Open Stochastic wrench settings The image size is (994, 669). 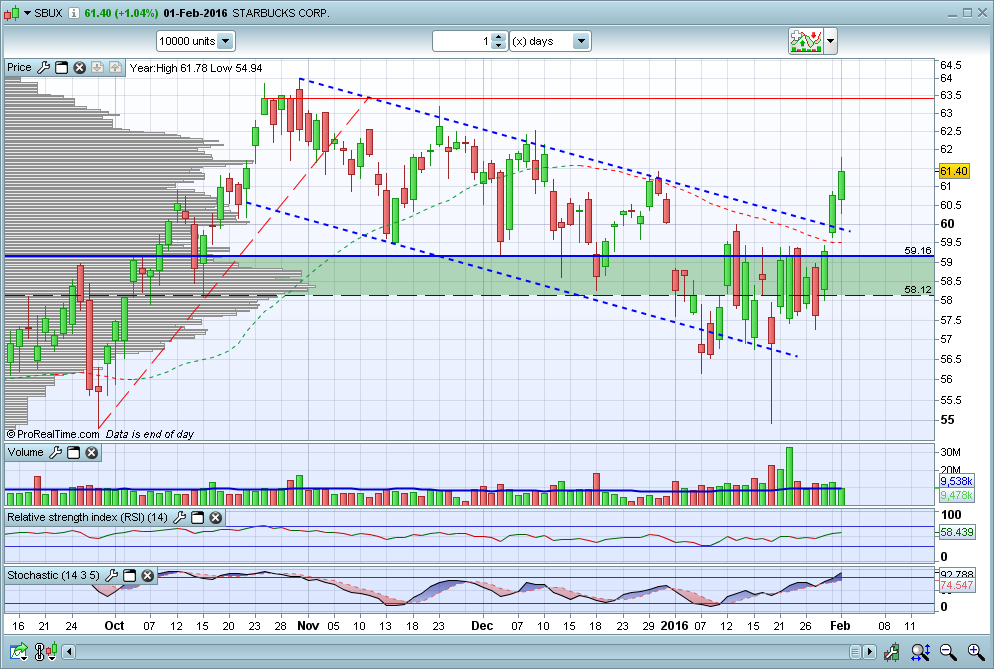coord(112,575)
